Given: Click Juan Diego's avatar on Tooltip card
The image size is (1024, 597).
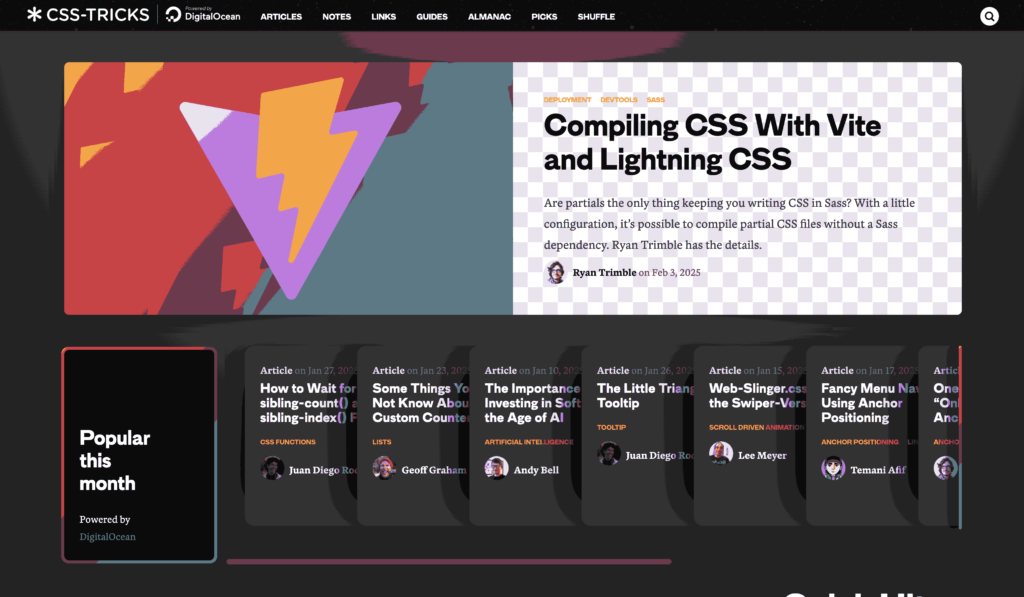Looking at the screenshot, I should (609, 453).
